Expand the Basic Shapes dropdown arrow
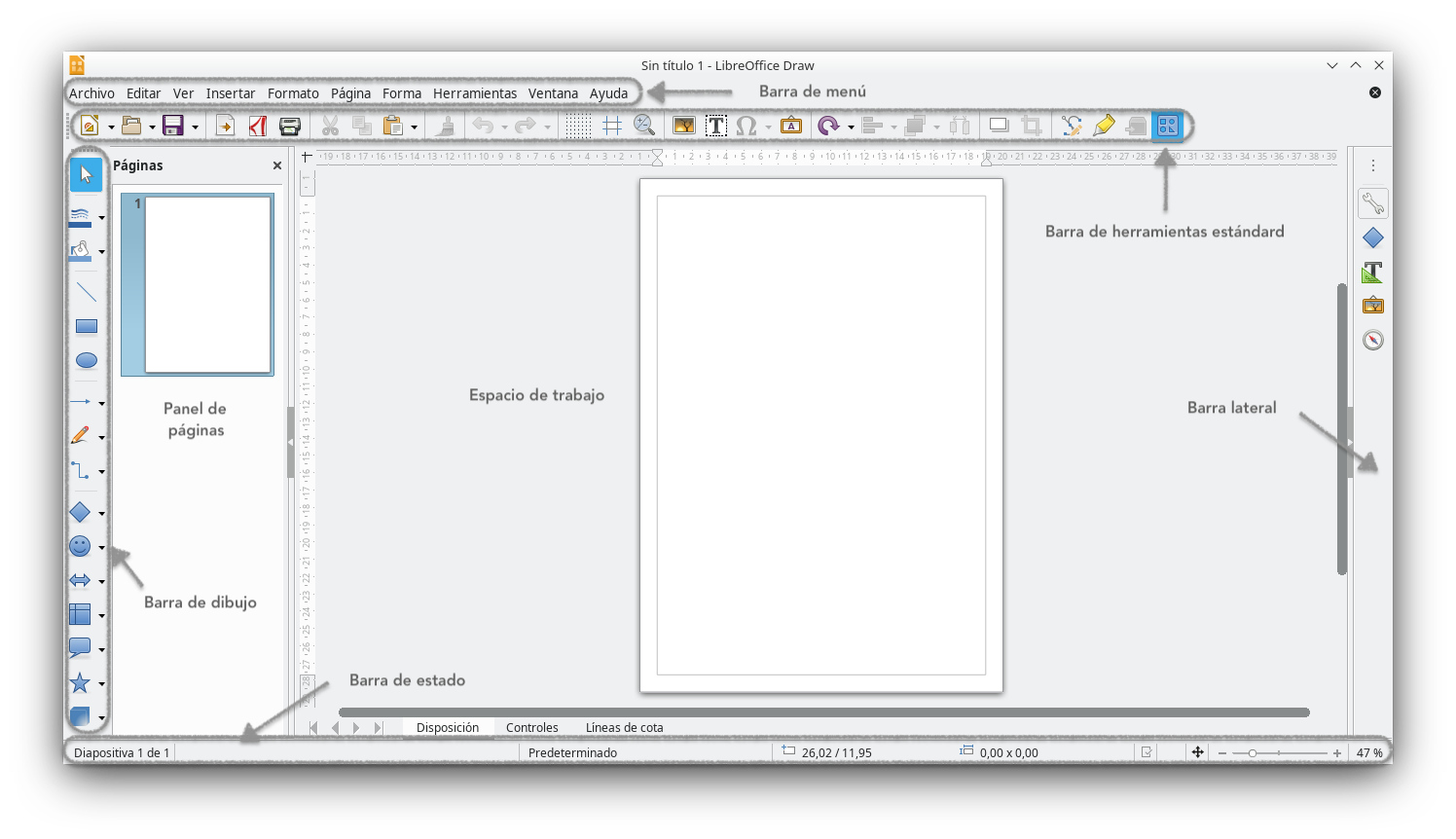1456x839 pixels. coord(101,513)
